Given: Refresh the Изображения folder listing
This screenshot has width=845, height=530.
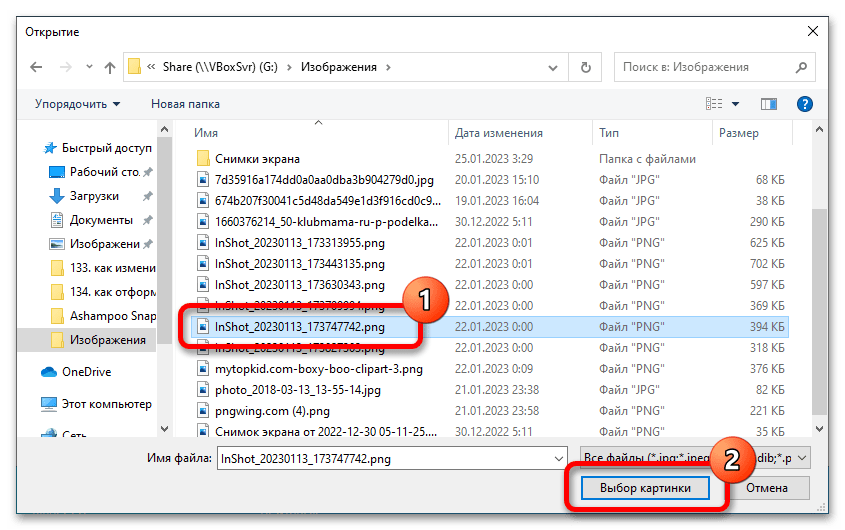Looking at the screenshot, I should tap(586, 67).
